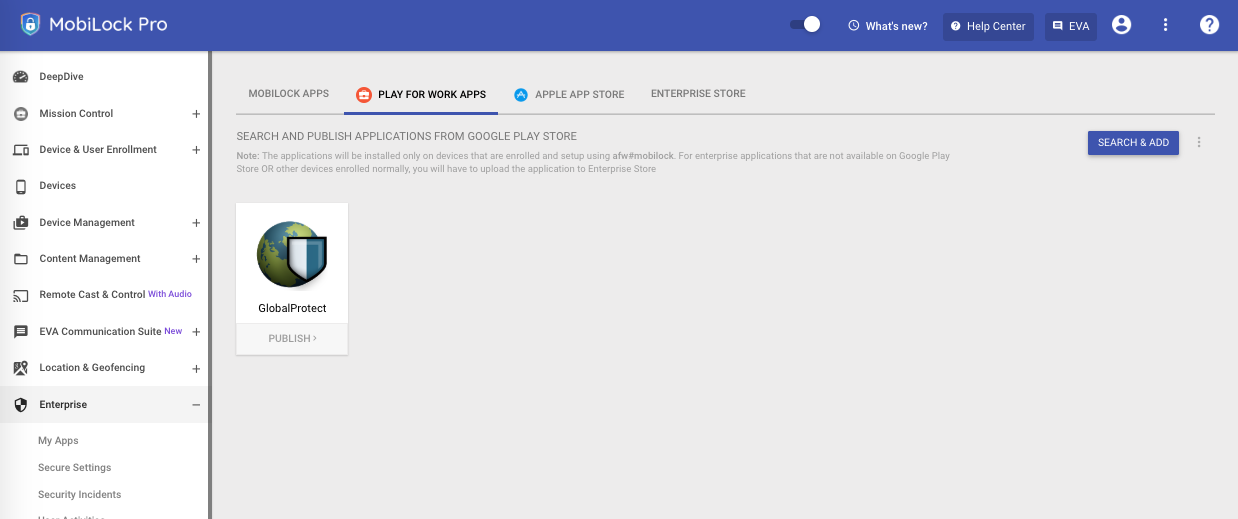The width and height of the screenshot is (1238, 519).
Task: Open top bar three-dot menu
Action: pos(1166,25)
